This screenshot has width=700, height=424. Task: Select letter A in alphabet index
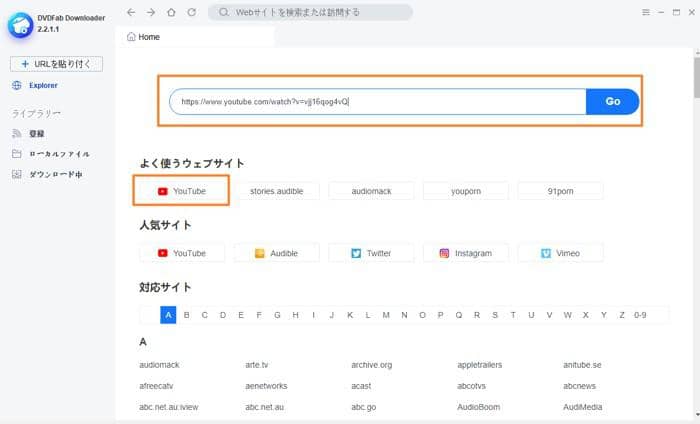click(x=168, y=315)
